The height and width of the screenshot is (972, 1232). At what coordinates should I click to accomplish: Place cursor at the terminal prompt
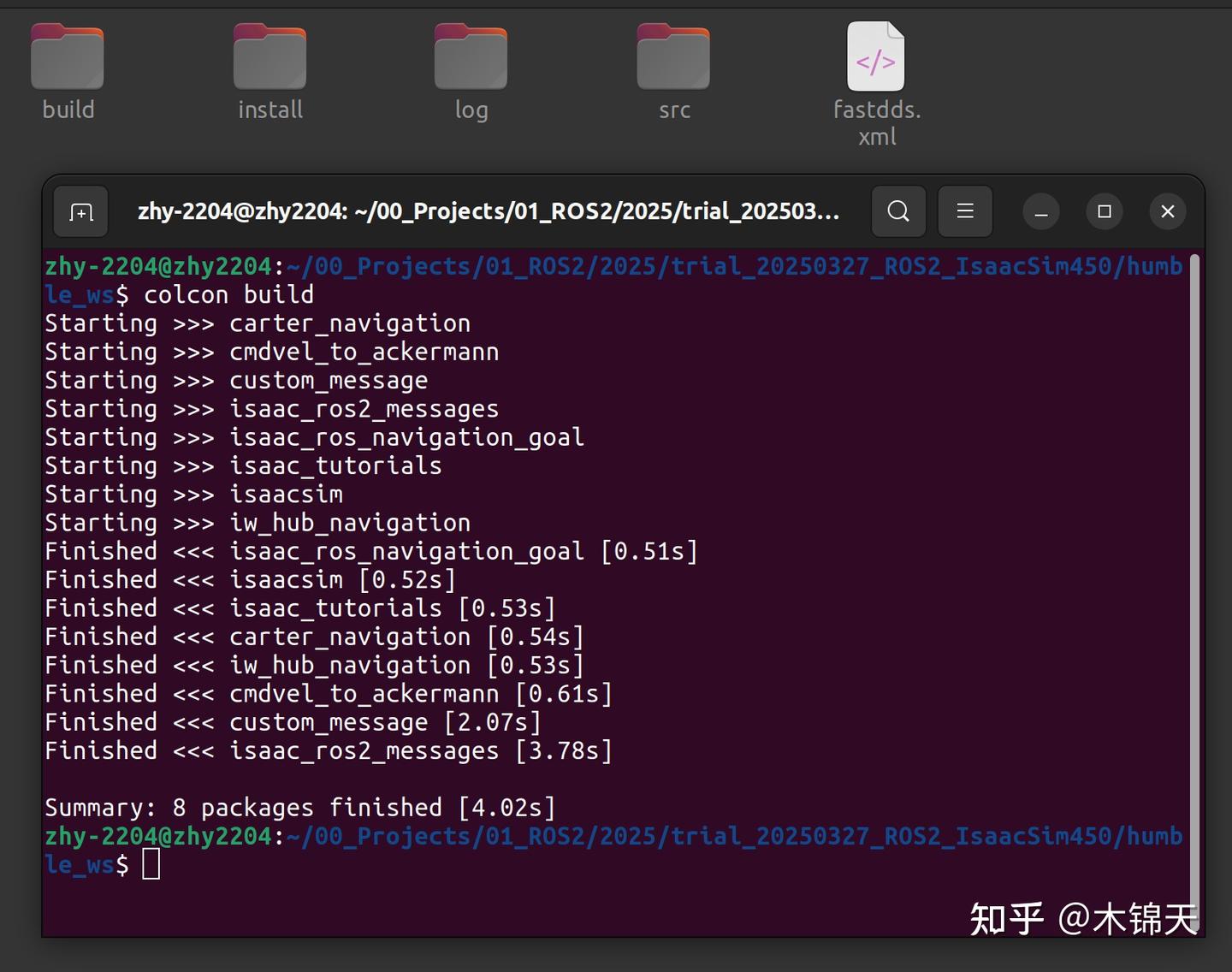[x=152, y=864]
